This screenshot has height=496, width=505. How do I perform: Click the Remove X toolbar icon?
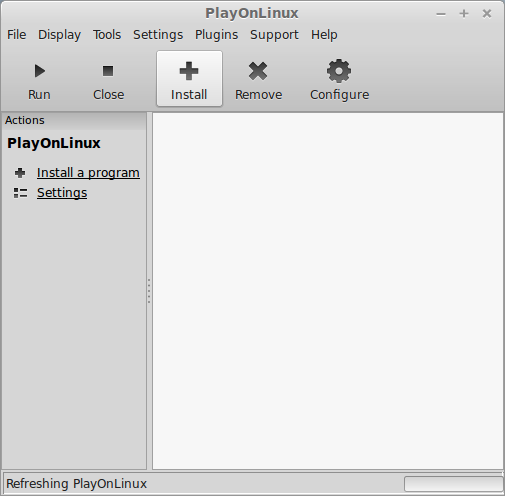tap(258, 71)
